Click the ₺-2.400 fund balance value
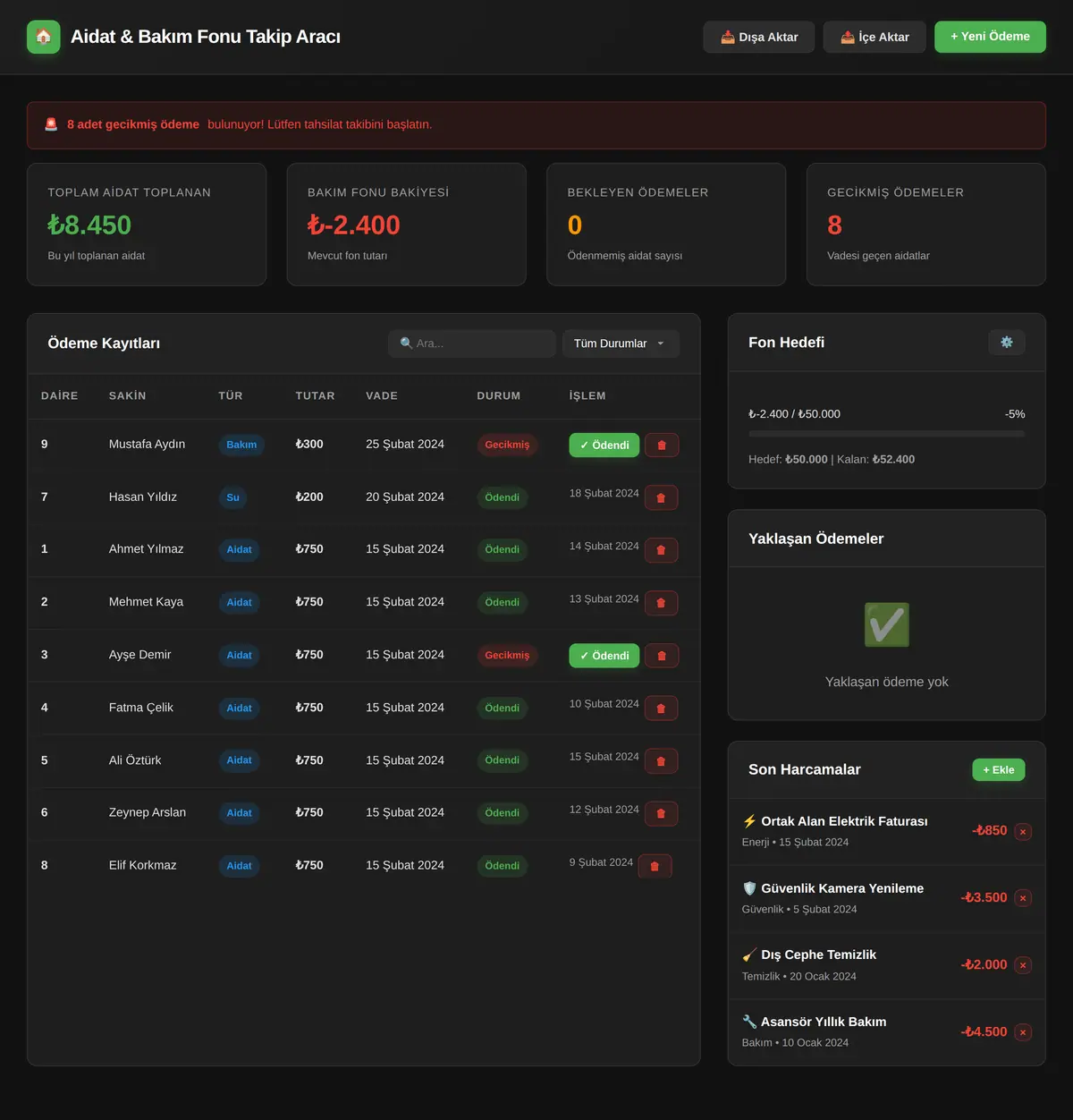The height and width of the screenshot is (1120, 1073). click(354, 225)
